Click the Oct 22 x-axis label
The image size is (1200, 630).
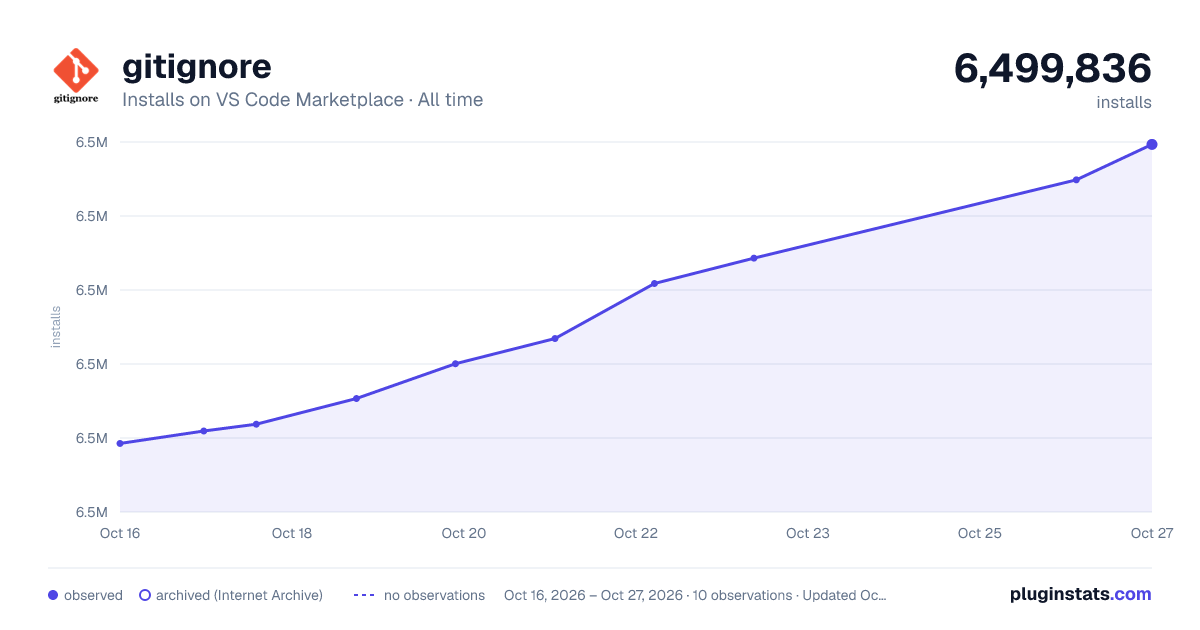[636, 533]
